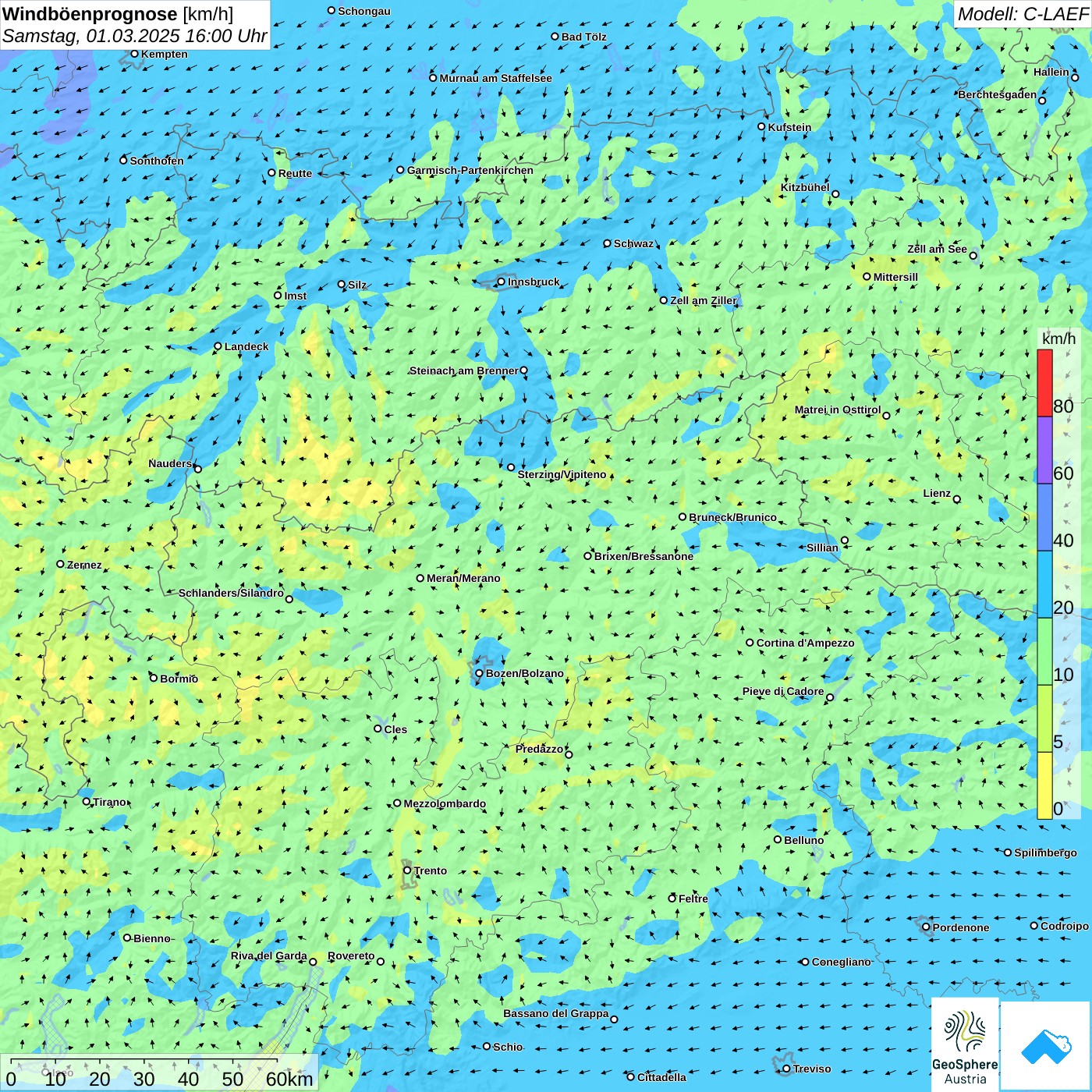Click the Tirano location marker
The height and width of the screenshot is (1092, 1092).
[87, 801]
